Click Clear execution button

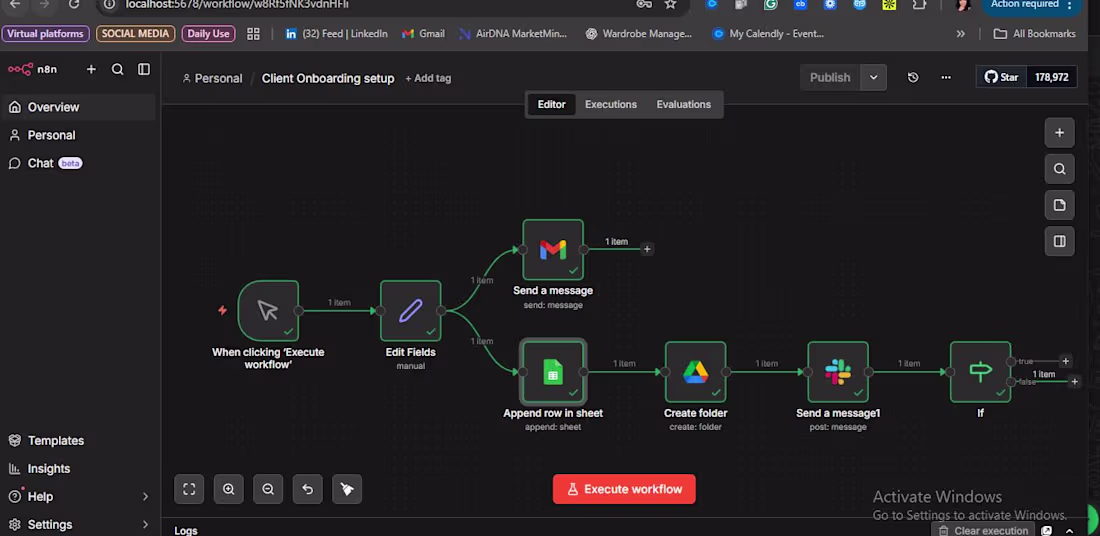[x=984, y=531]
